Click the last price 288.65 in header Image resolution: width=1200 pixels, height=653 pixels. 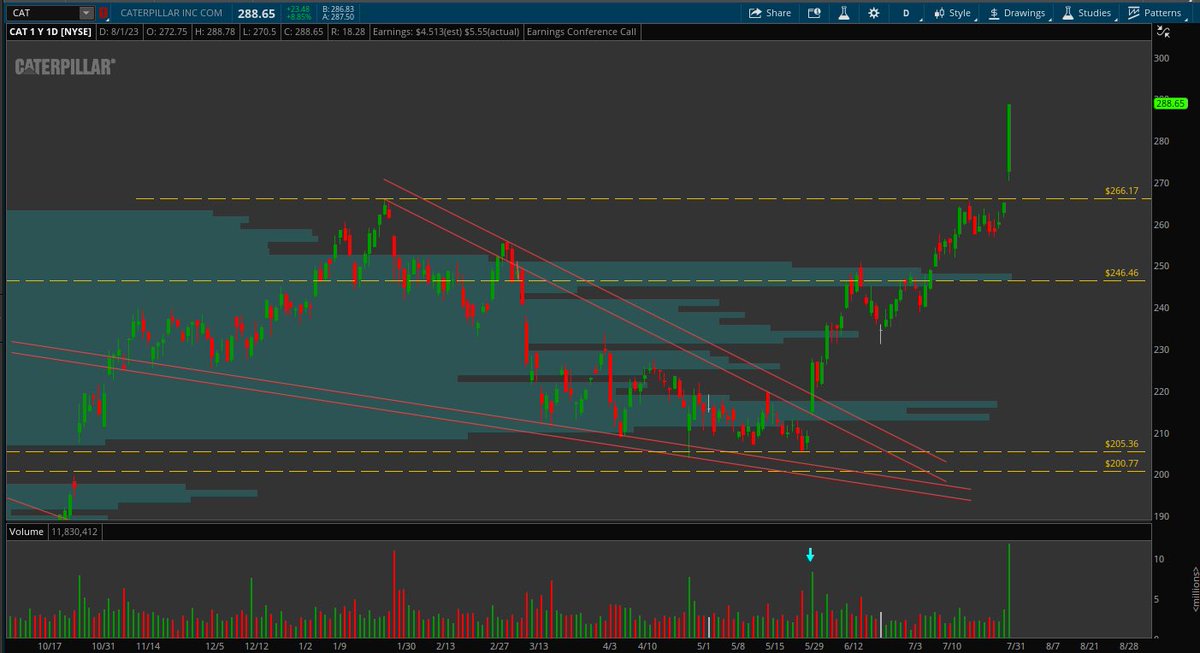[x=257, y=14]
